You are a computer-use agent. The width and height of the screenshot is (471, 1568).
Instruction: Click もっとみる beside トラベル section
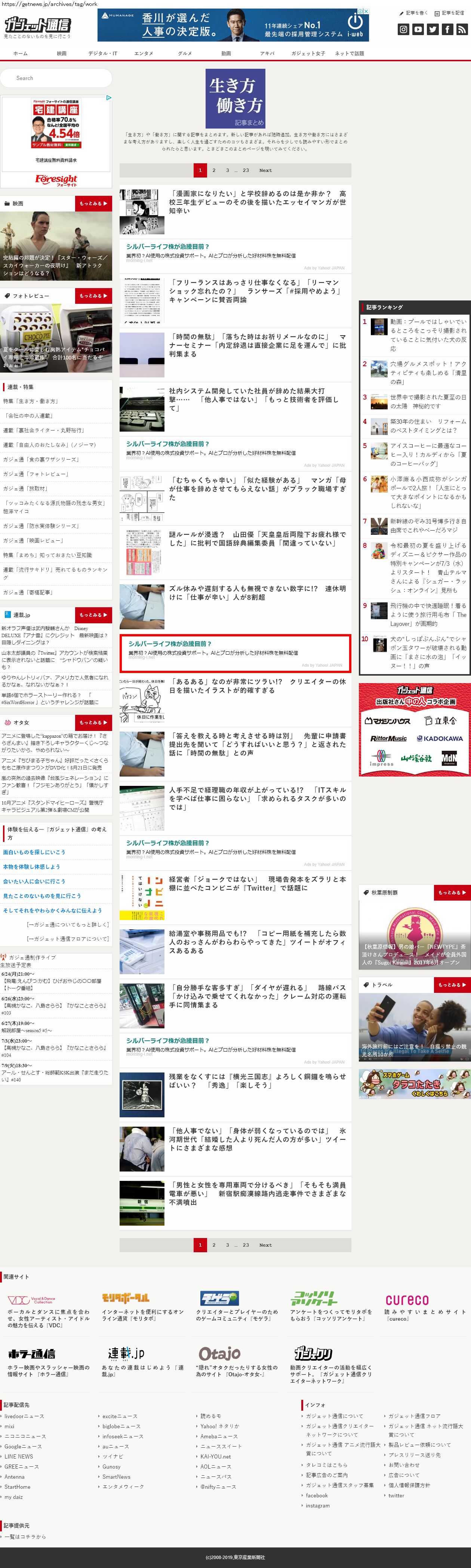452,985
